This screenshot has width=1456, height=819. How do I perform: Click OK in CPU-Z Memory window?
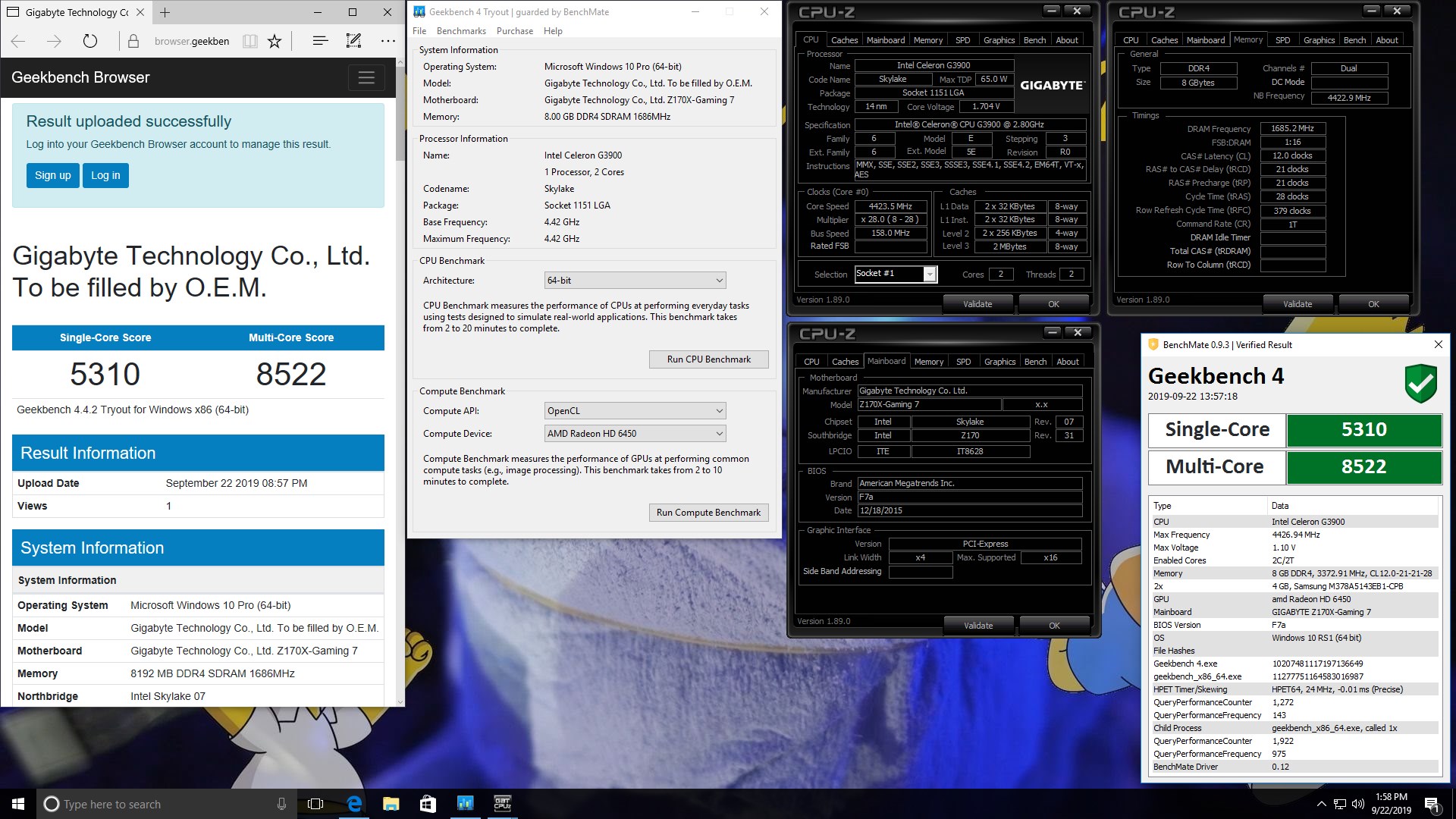point(1373,304)
